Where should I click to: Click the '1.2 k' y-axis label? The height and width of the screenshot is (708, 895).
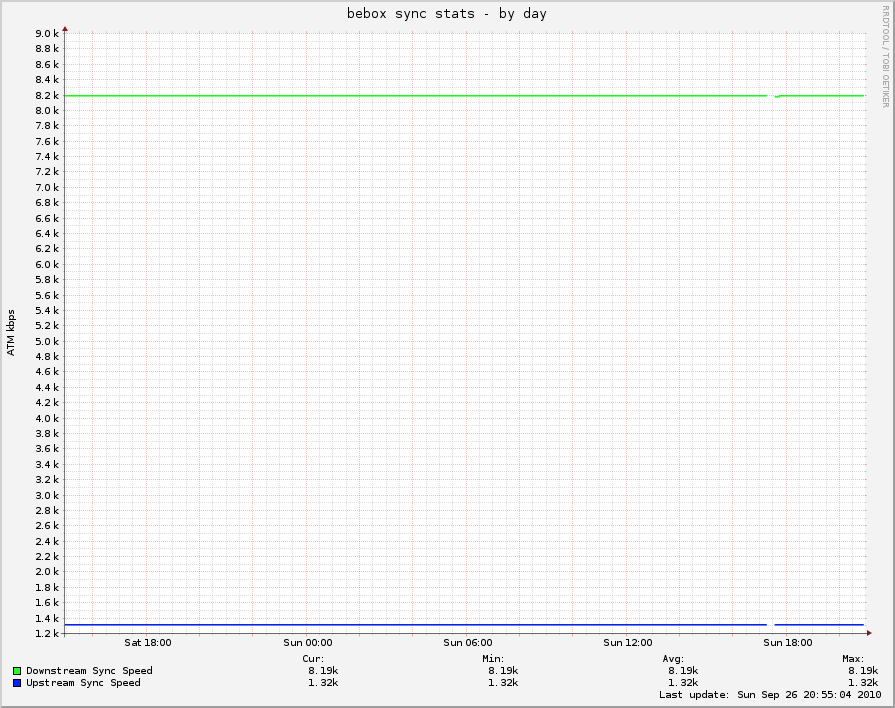click(47, 634)
